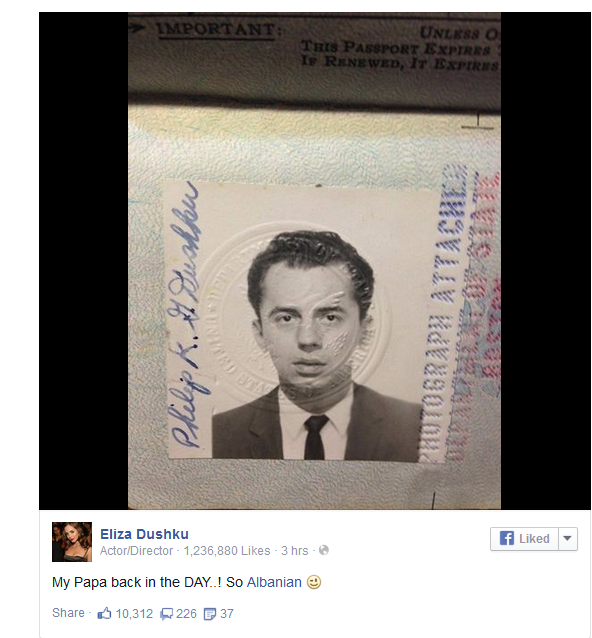View the 10,312 likes count

(x=134, y=614)
